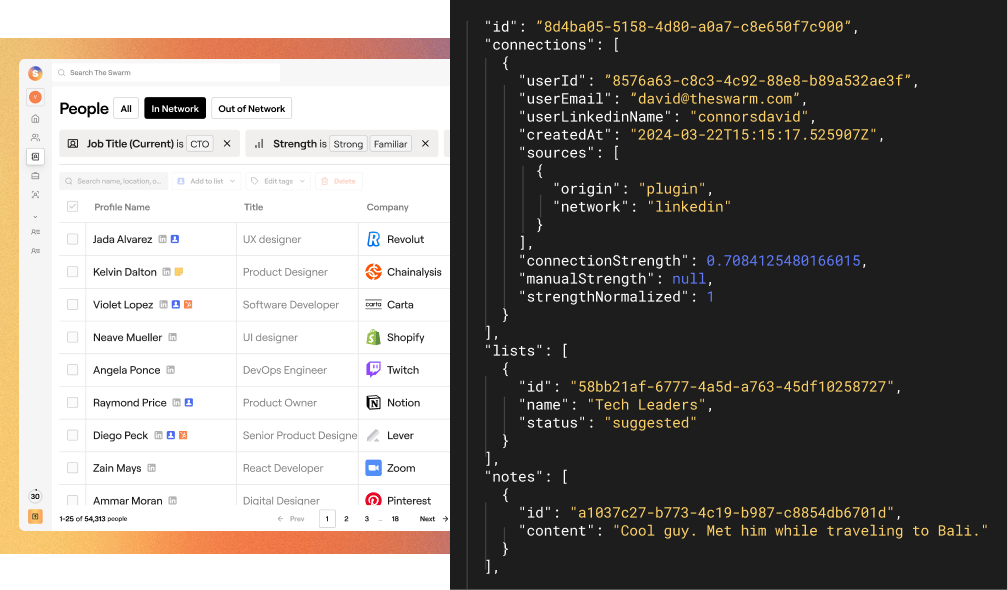Viewport: 1008px width, 590px height.
Task: Click the Delete button in toolbar
Action: [339, 181]
